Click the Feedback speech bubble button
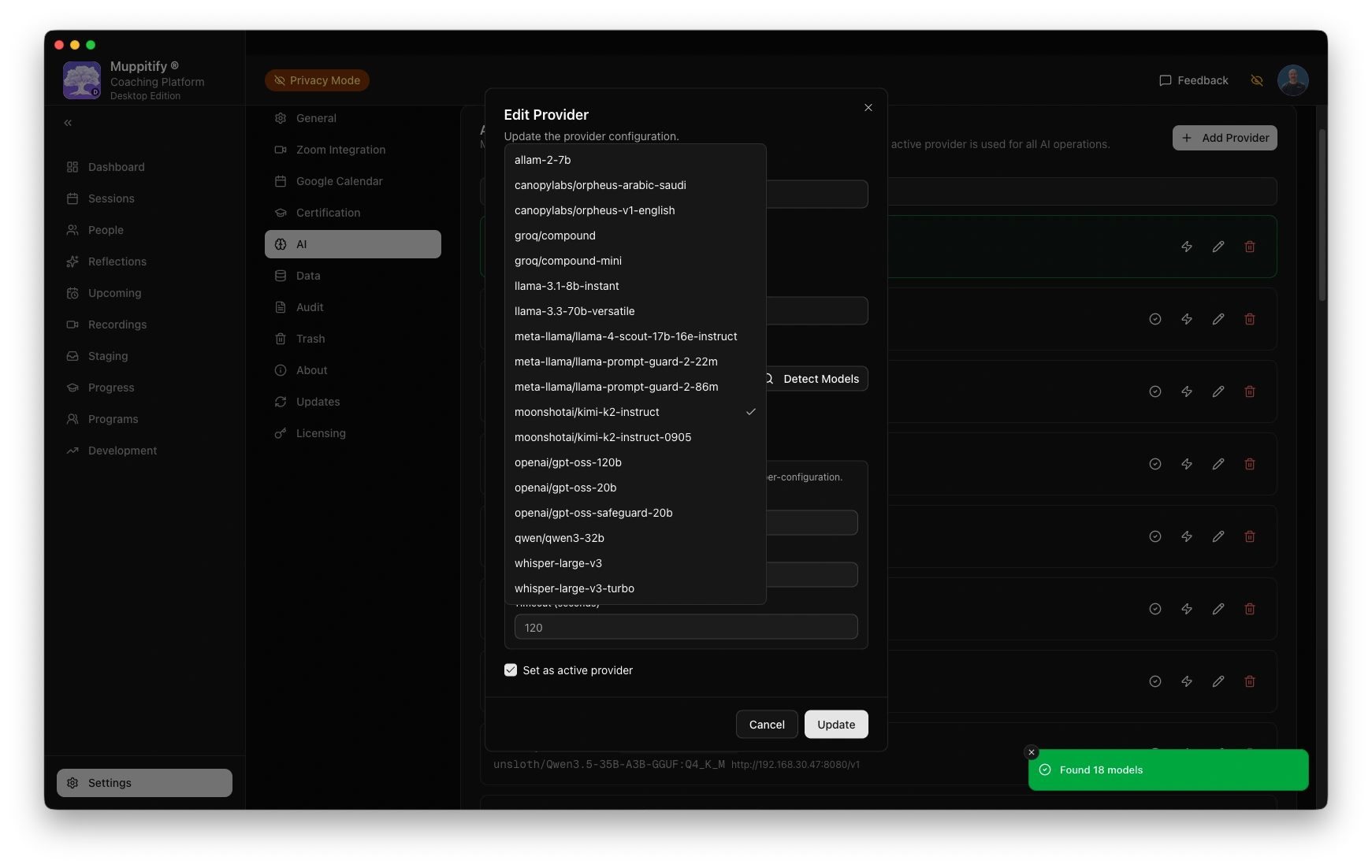 (x=1193, y=80)
